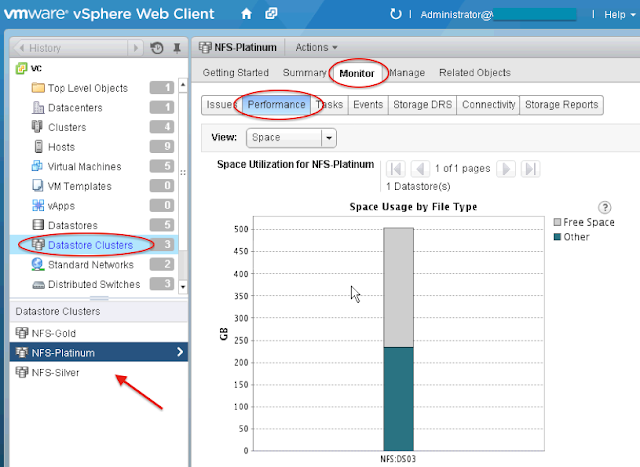Image resolution: width=640 pixels, height=467 pixels.
Task: Navigate back using History arrow
Action: [22, 48]
